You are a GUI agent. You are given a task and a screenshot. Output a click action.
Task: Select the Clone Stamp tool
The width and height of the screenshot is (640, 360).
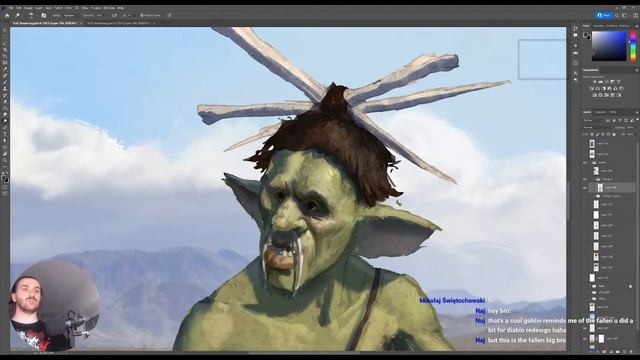(x=5, y=89)
